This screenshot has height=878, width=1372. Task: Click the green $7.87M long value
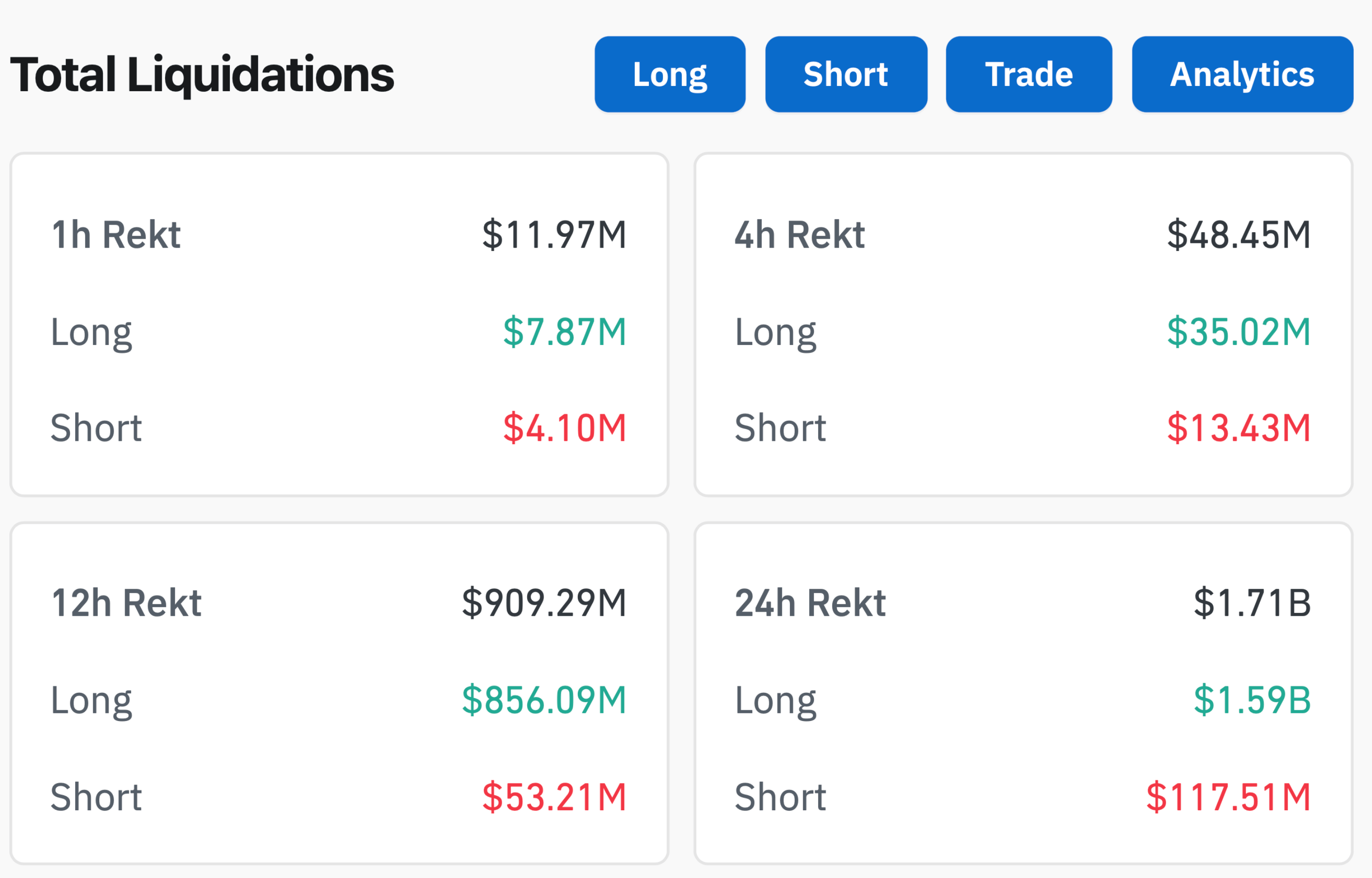pyautogui.click(x=564, y=331)
